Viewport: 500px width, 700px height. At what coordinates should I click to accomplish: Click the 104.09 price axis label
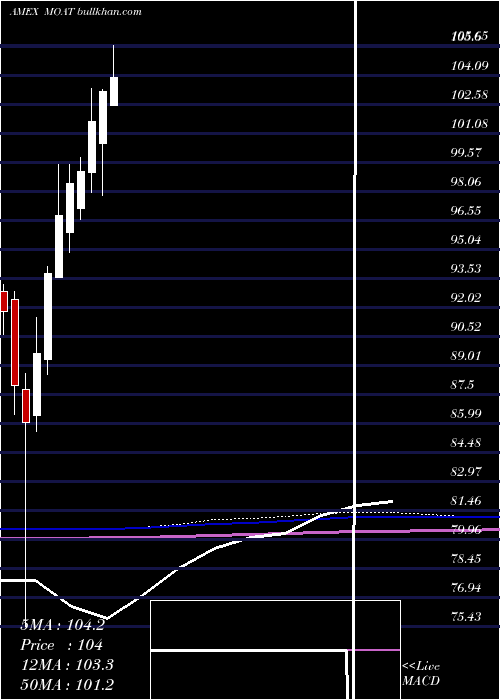470,66
